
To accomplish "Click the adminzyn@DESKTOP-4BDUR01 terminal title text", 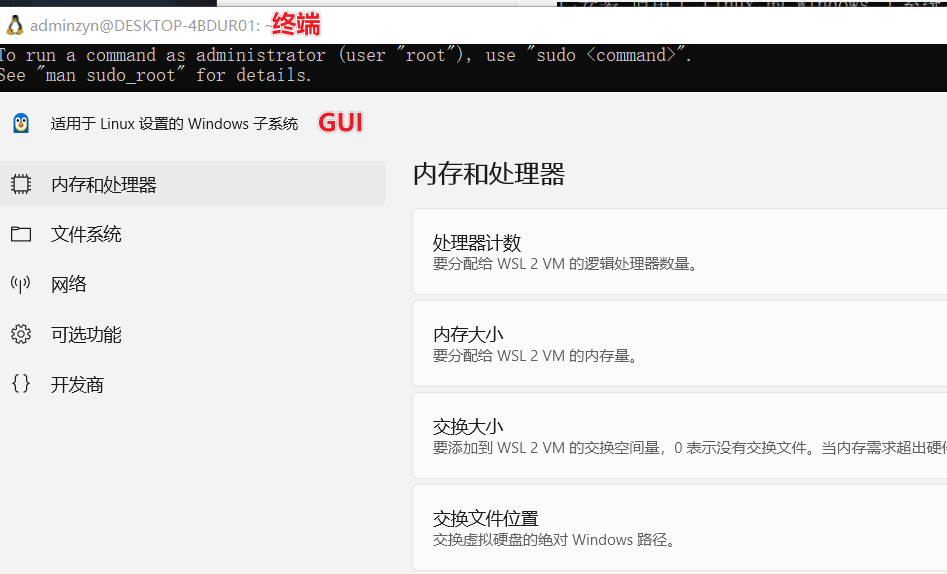I will pyautogui.click(x=146, y=25).
